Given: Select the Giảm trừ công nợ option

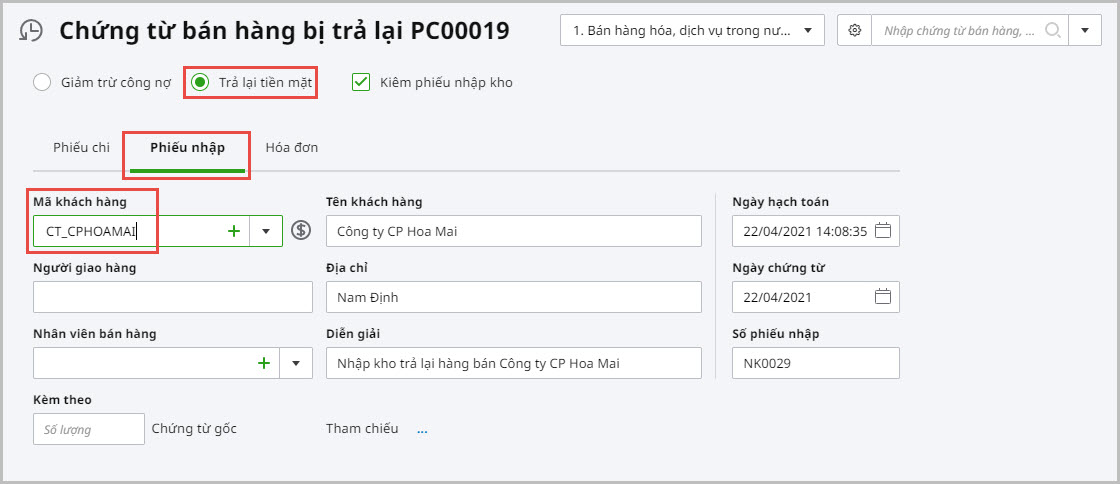Looking at the screenshot, I should click(42, 83).
